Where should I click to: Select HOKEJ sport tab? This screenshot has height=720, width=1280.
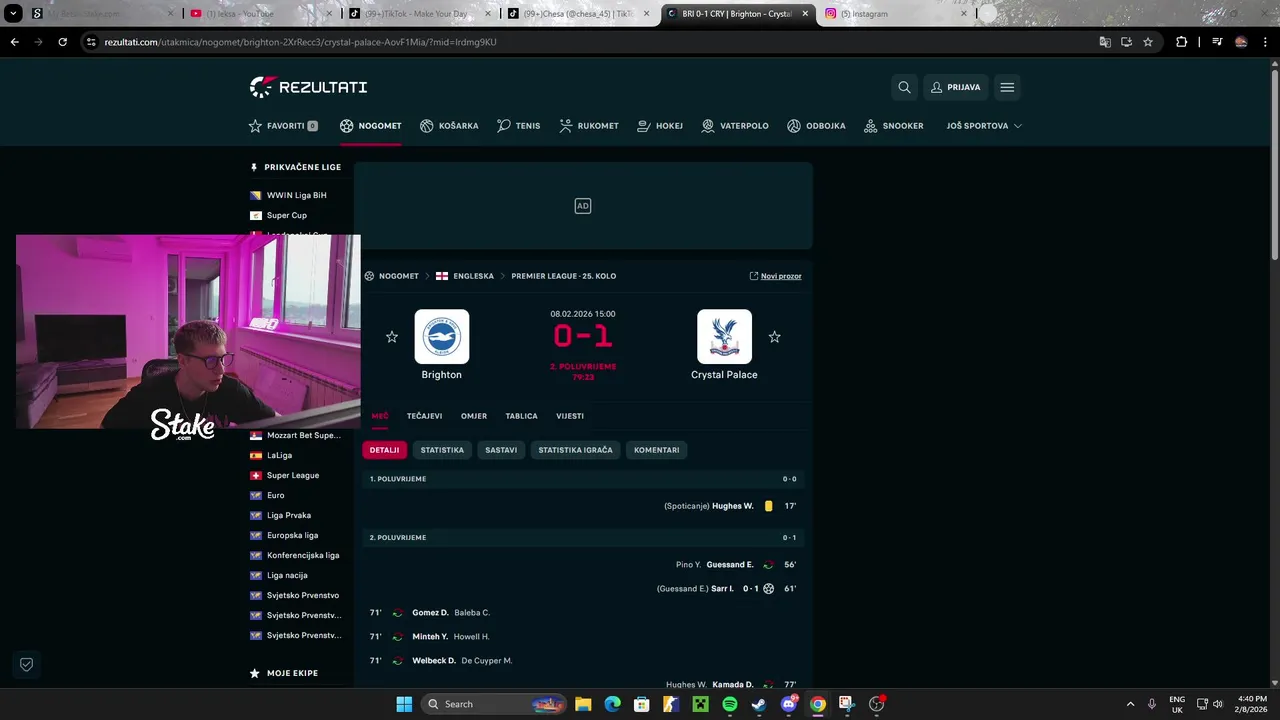[x=660, y=126]
